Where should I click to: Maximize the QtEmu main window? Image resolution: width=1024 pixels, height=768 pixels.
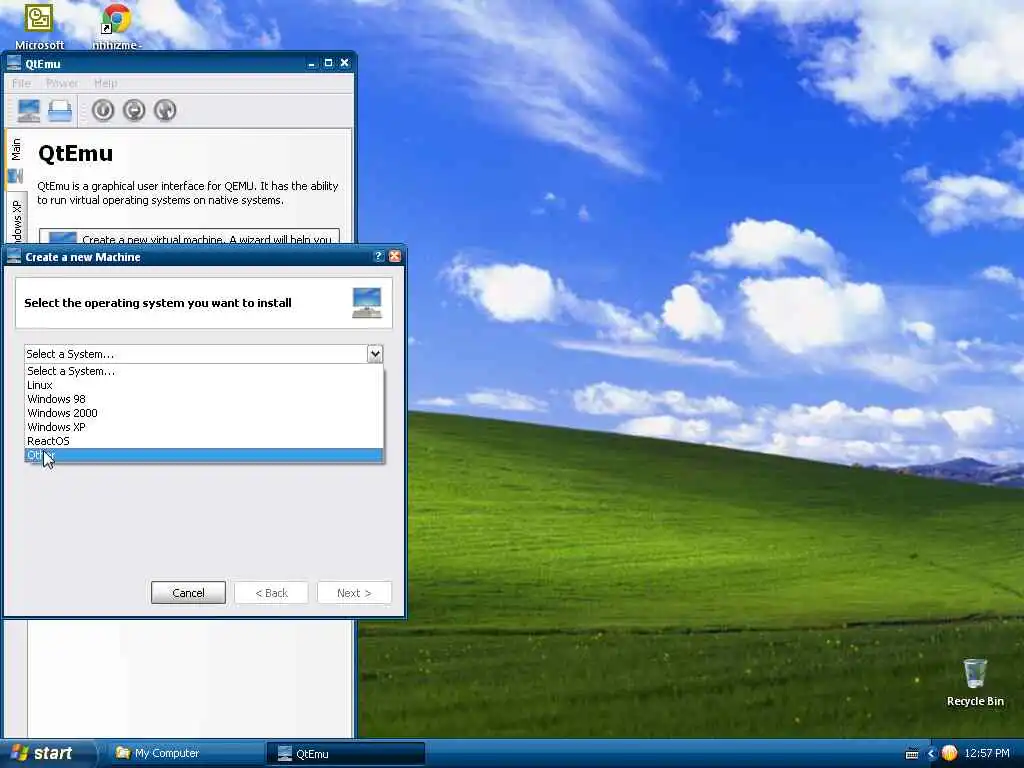pyautogui.click(x=328, y=63)
